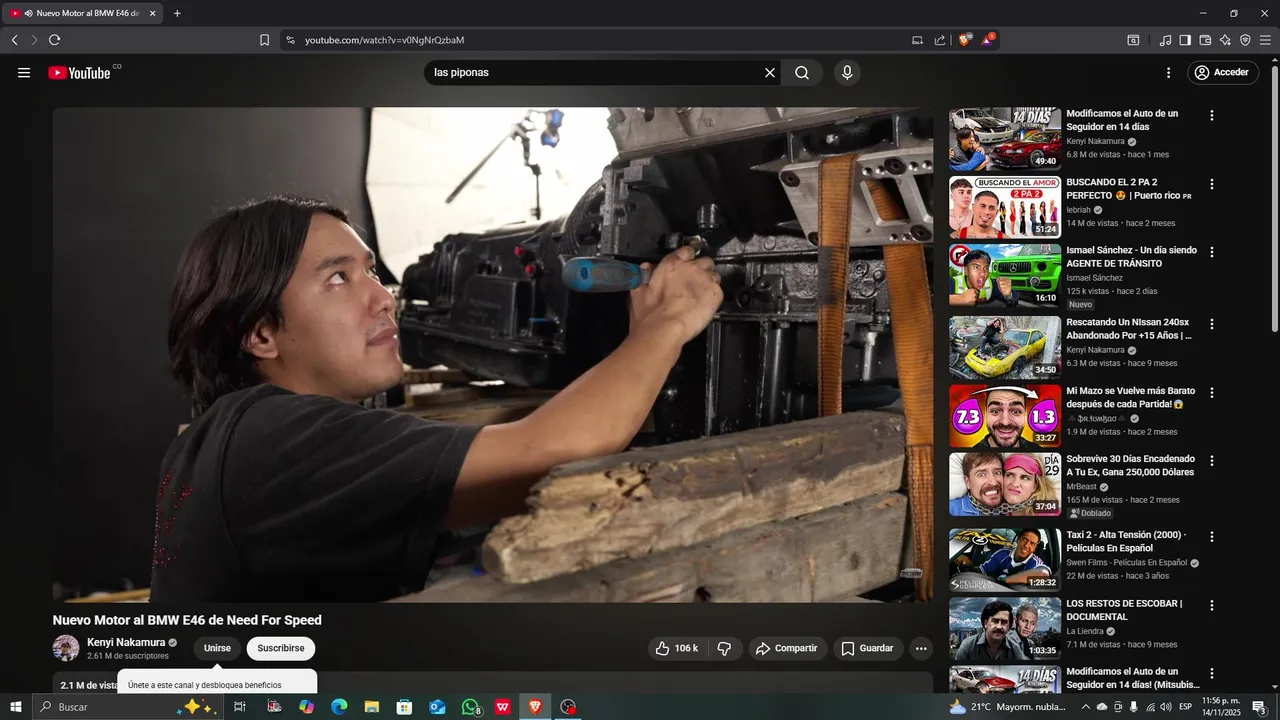Clear the search box with the X
Screen dimensions: 1280x720
click(x=770, y=73)
